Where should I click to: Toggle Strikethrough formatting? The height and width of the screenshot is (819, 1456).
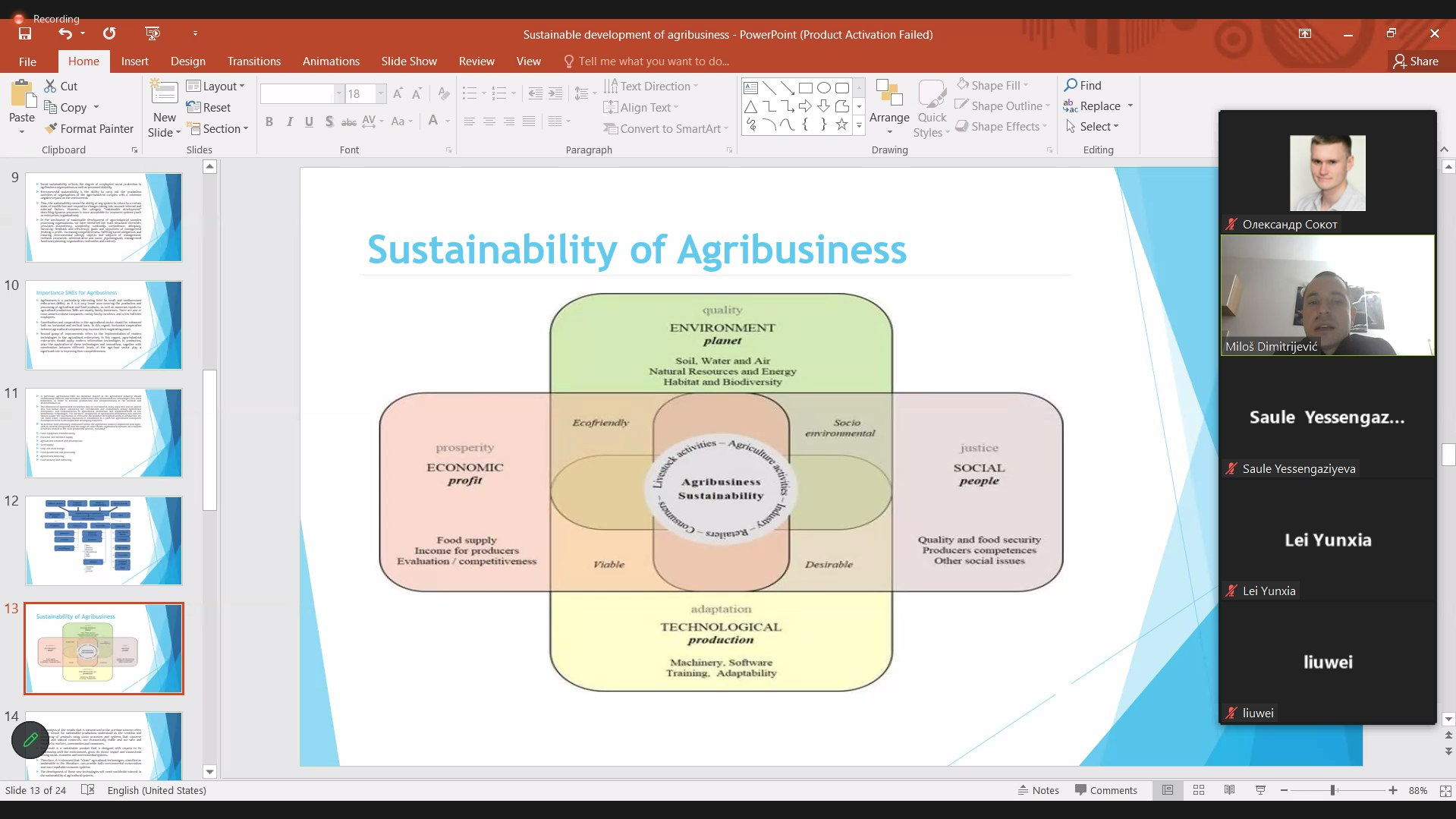(348, 121)
